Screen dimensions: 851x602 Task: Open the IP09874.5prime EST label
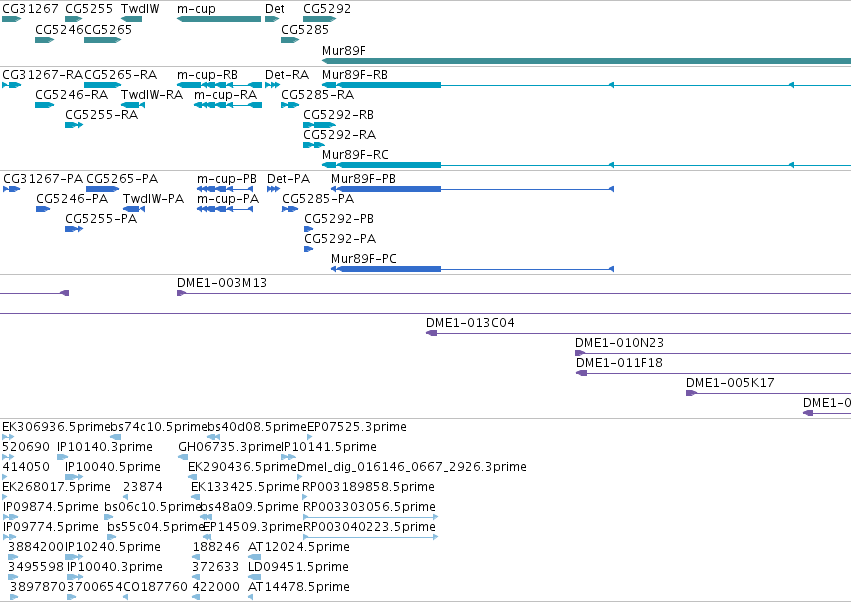point(51,507)
